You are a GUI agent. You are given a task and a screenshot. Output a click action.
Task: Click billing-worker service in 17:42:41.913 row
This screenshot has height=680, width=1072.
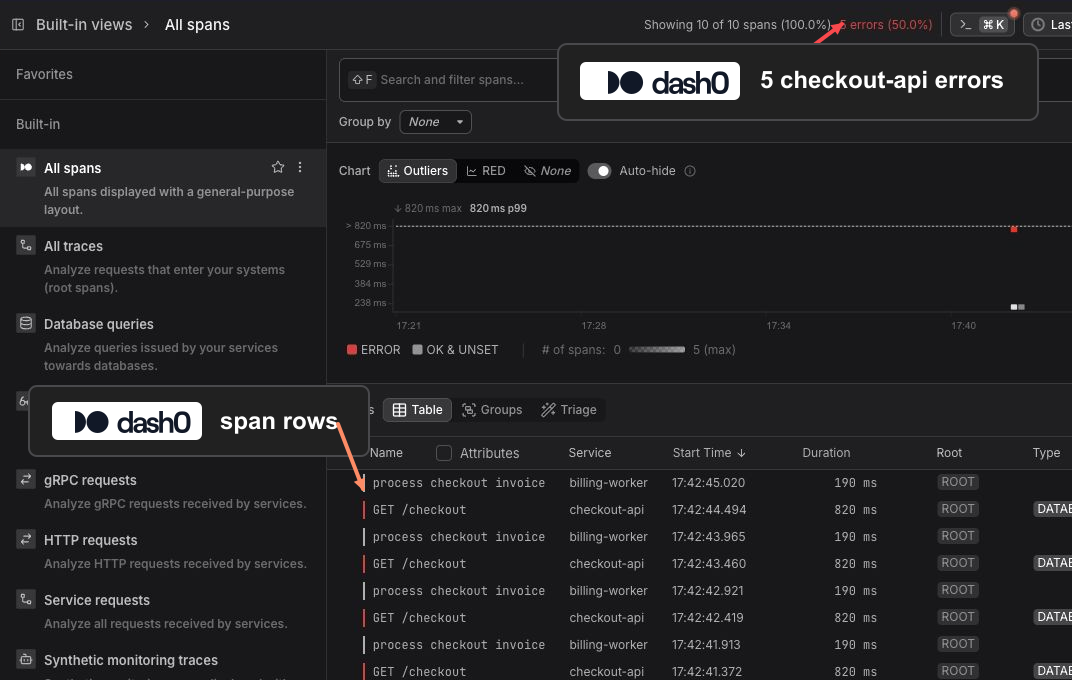pyautogui.click(x=608, y=644)
